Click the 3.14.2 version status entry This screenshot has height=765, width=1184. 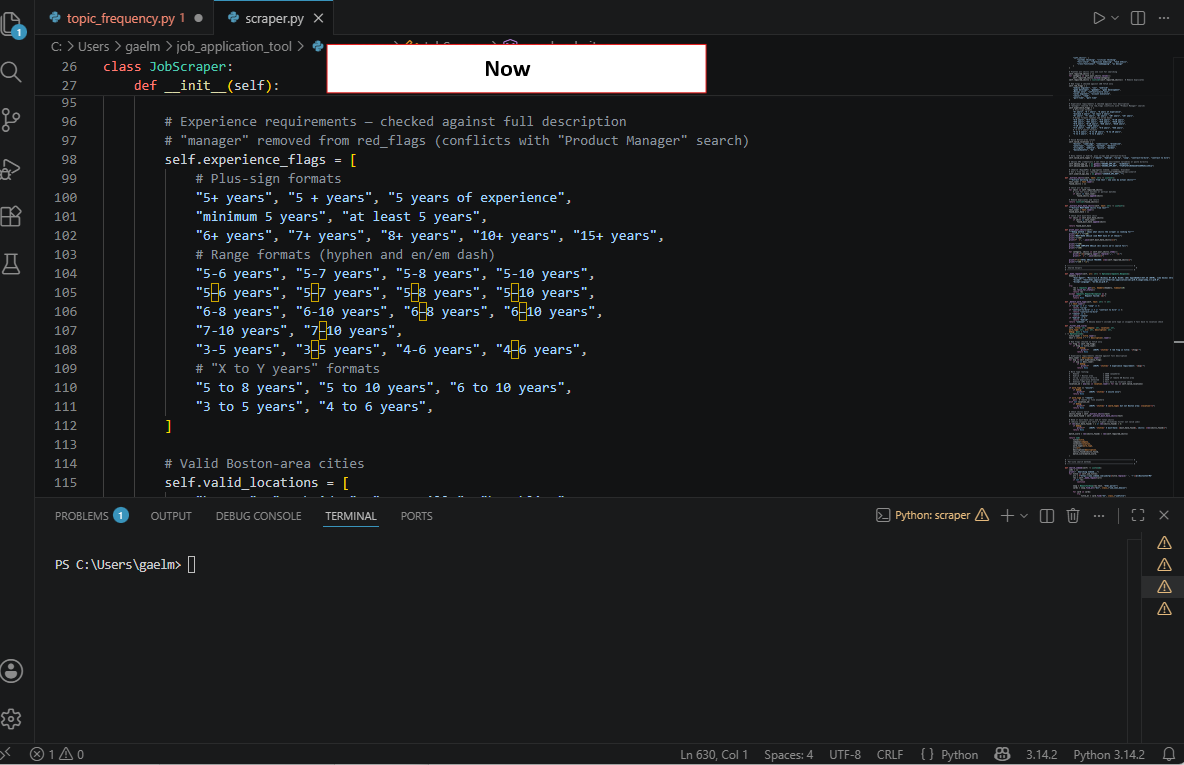coord(1041,754)
